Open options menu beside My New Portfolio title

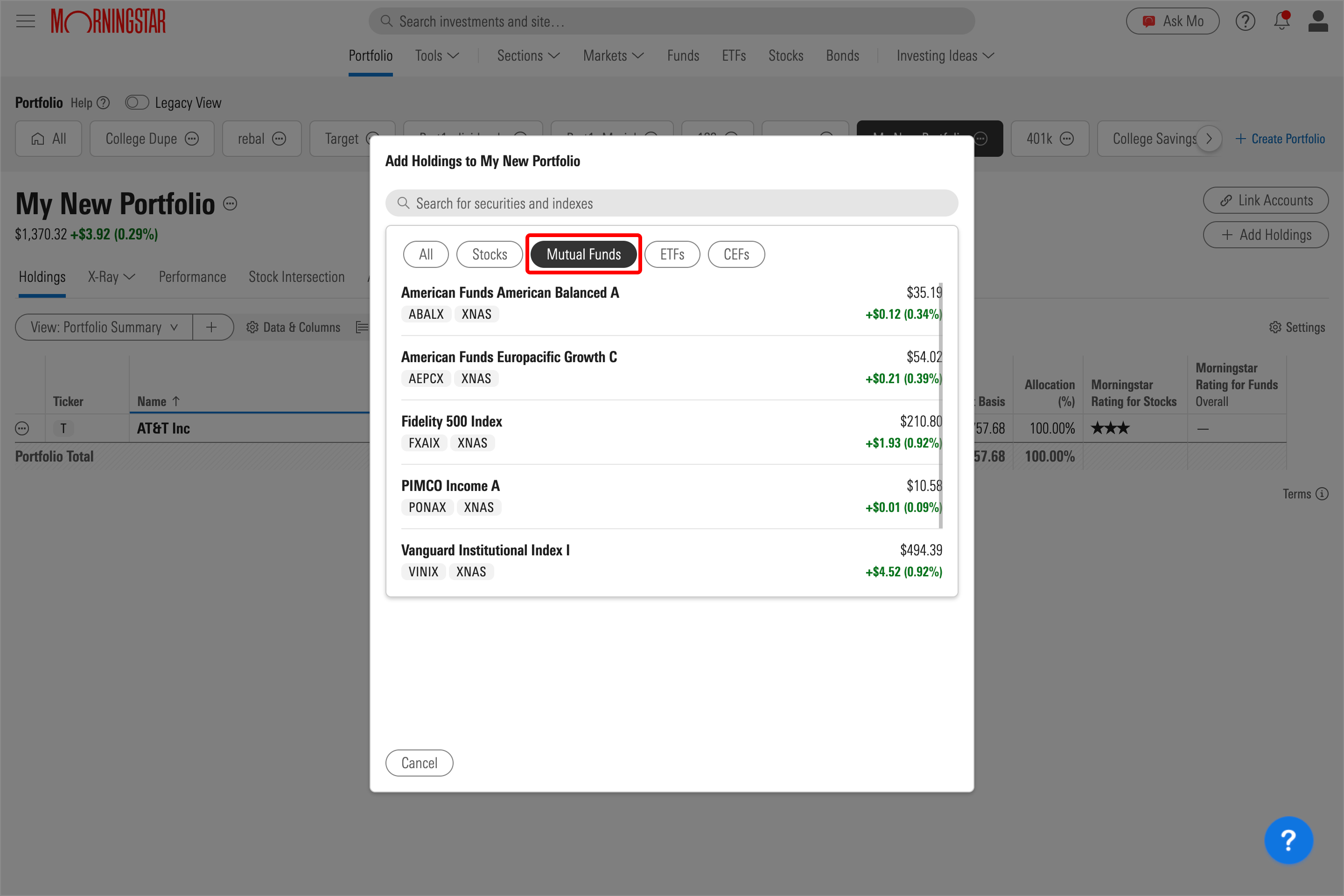[230, 204]
